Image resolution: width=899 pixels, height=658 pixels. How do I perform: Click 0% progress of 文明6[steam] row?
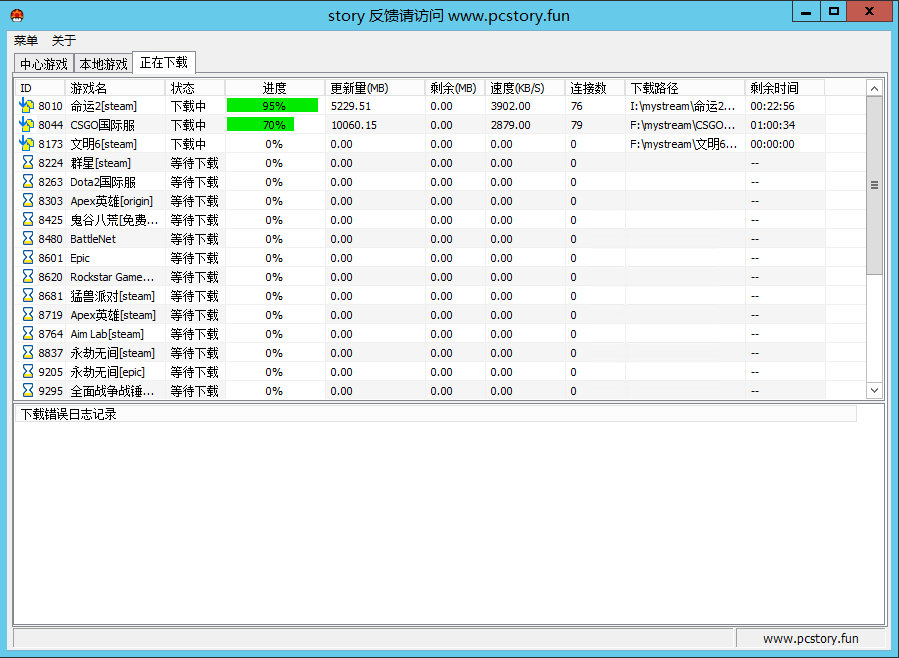coord(274,144)
